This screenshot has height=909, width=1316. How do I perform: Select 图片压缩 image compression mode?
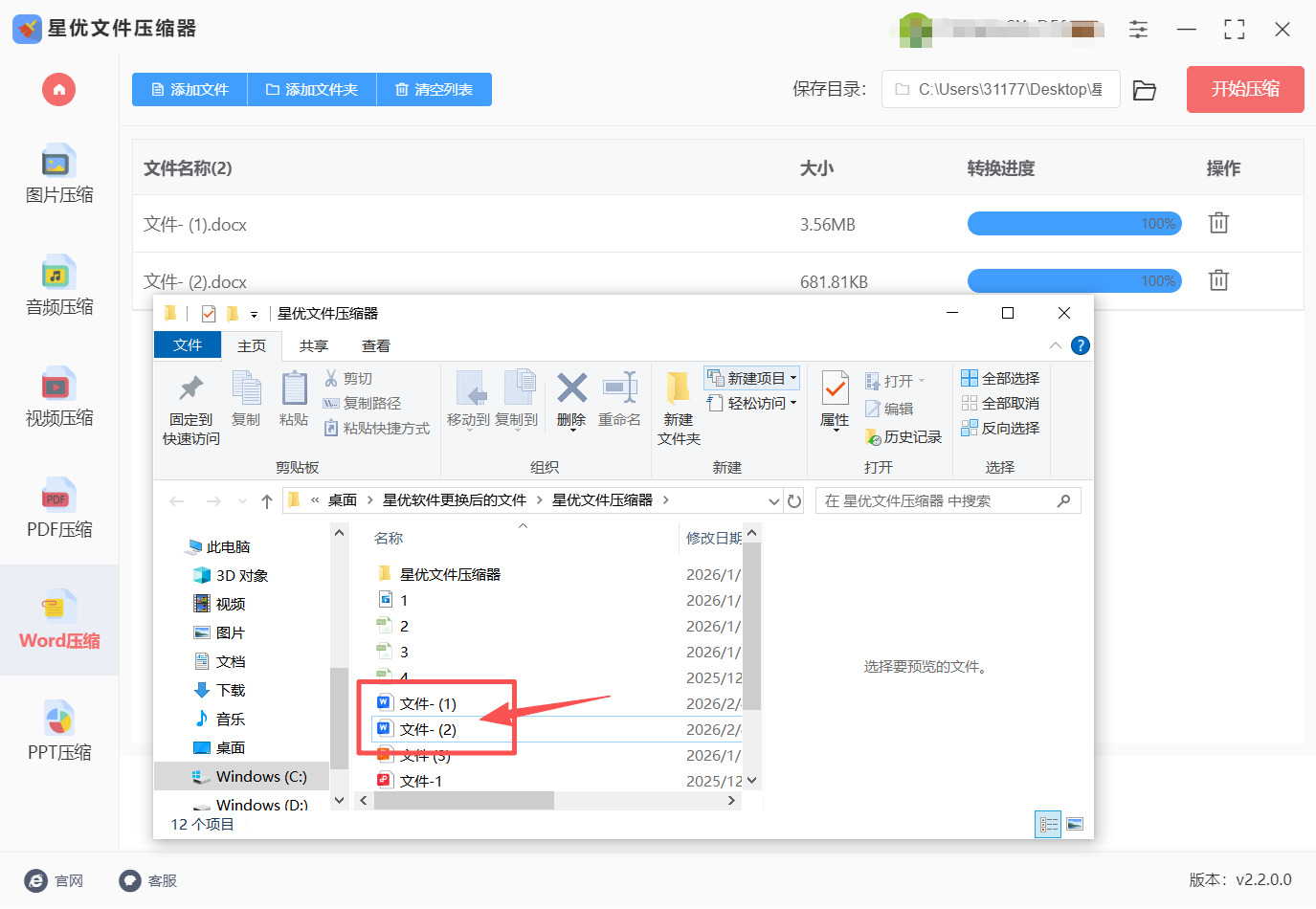tap(59, 174)
